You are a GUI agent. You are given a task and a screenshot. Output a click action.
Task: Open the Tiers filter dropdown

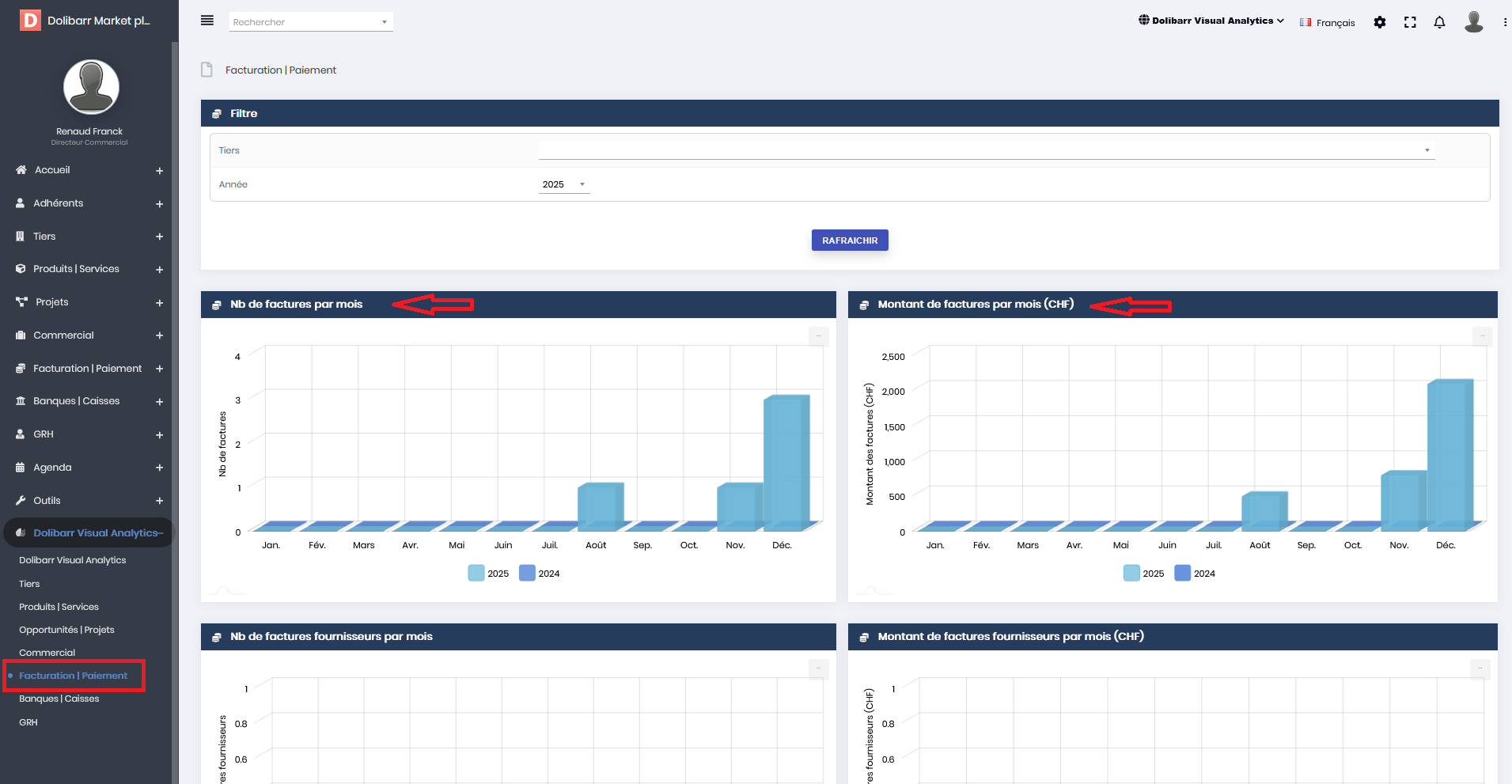pyautogui.click(x=985, y=150)
